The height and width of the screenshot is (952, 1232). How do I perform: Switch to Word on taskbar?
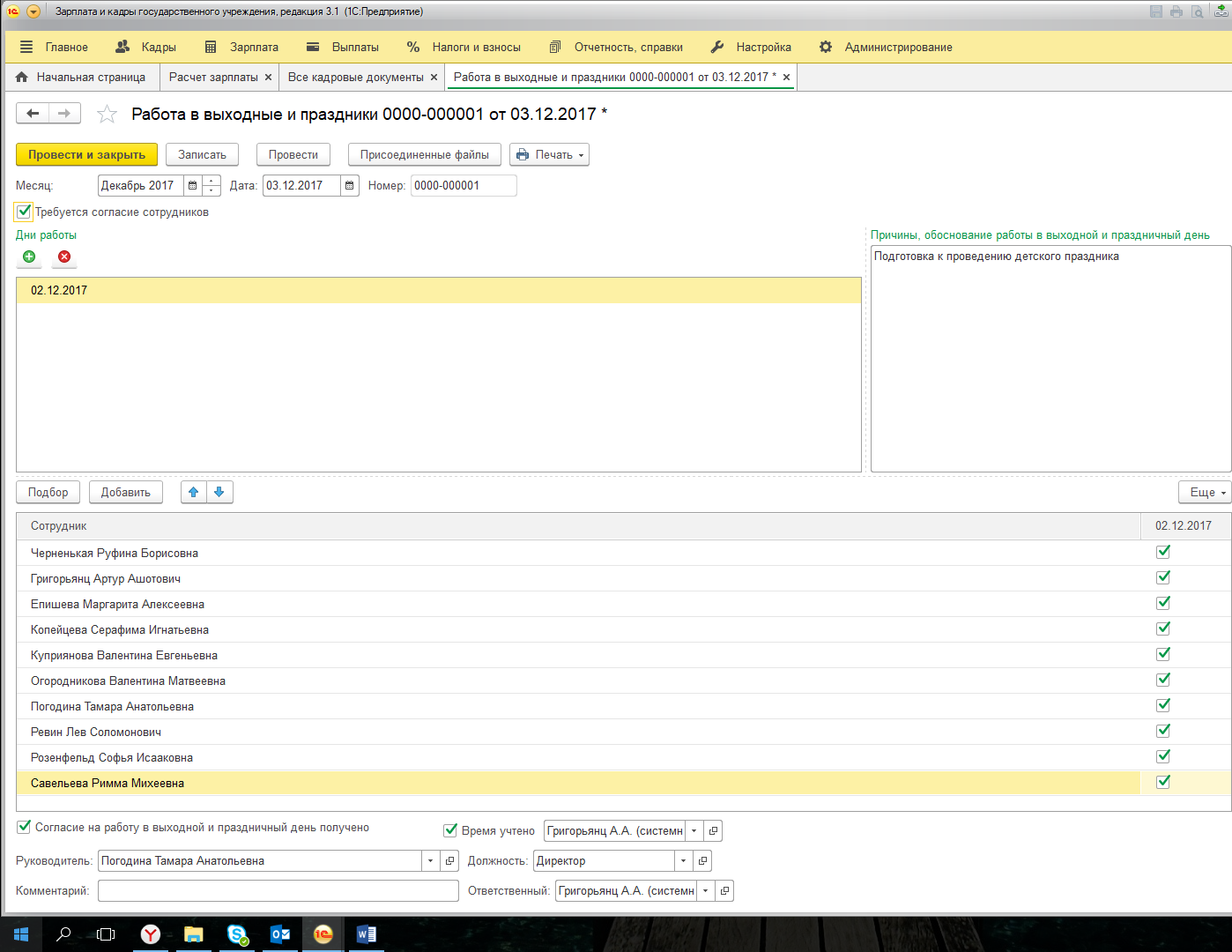(x=367, y=934)
